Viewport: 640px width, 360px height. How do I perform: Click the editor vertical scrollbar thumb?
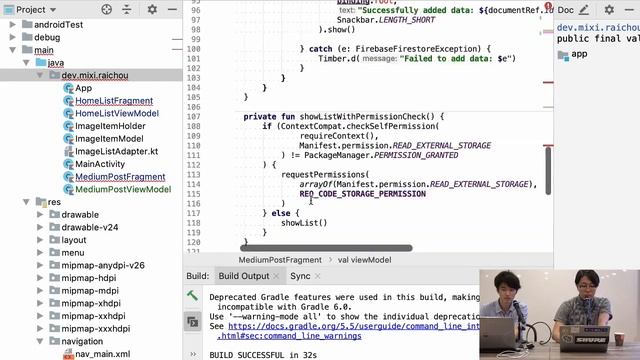[x=548, y=171]
